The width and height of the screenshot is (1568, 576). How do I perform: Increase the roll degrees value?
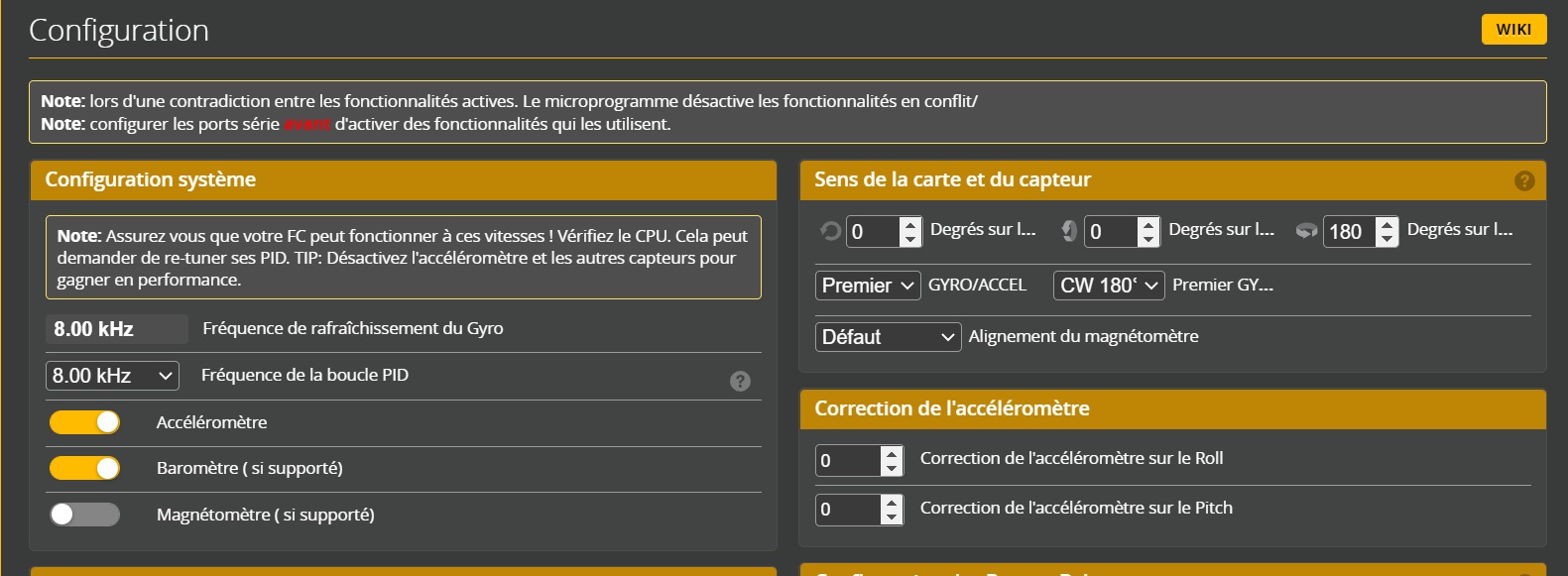(x=910, y=225)
